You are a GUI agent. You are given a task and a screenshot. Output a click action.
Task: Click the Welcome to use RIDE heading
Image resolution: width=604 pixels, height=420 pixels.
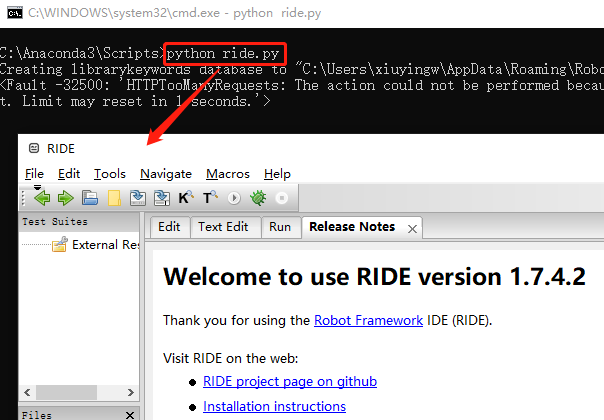pos(374,277)
